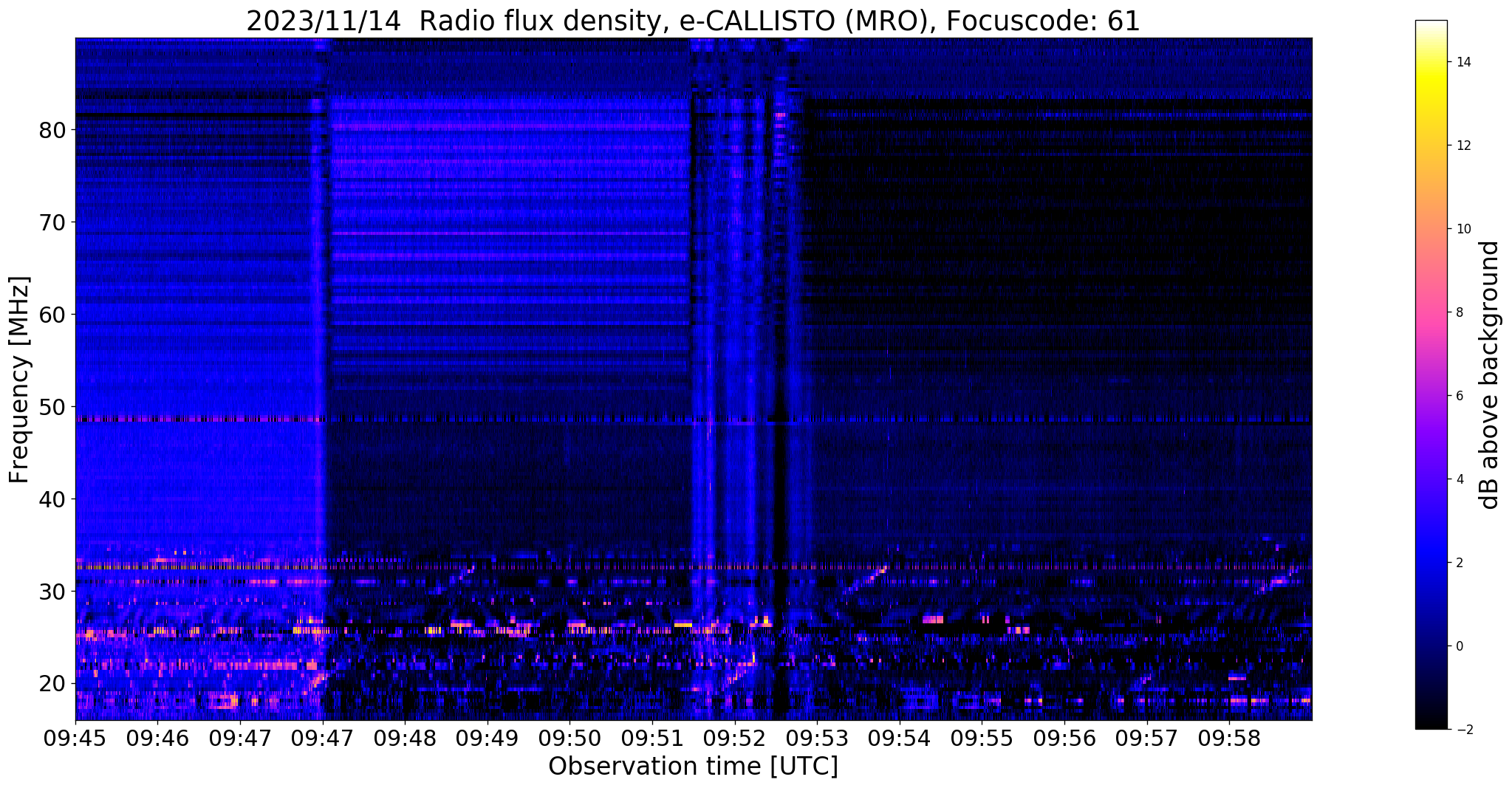Click the 09:53 time tick label
Screen dimensions: 1512x788
pyautogui.click(x=816, y=739)
